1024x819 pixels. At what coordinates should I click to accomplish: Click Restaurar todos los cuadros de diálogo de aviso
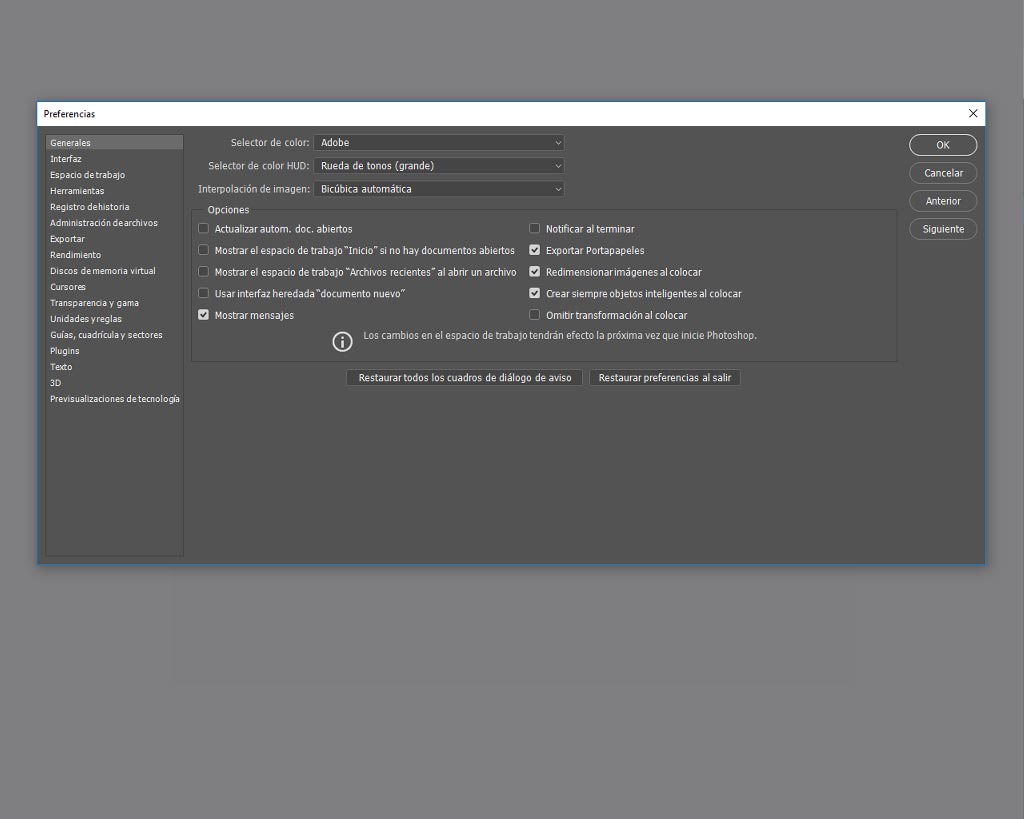[x=464, y=377]
